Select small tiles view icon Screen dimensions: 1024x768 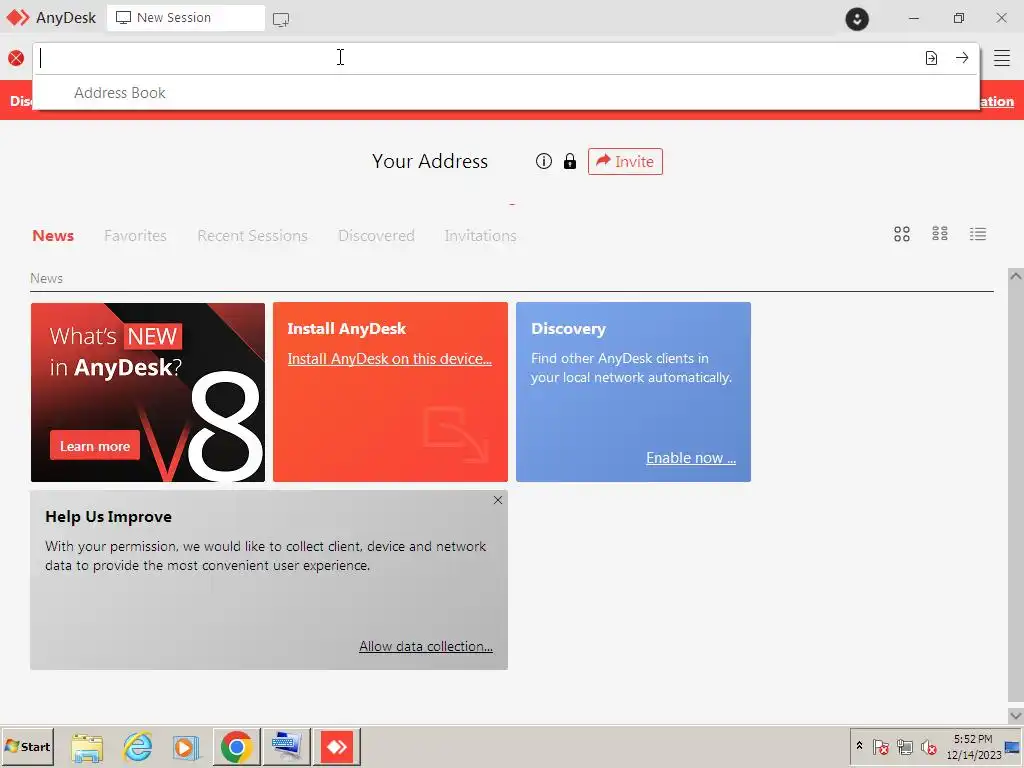click(940, 234)
